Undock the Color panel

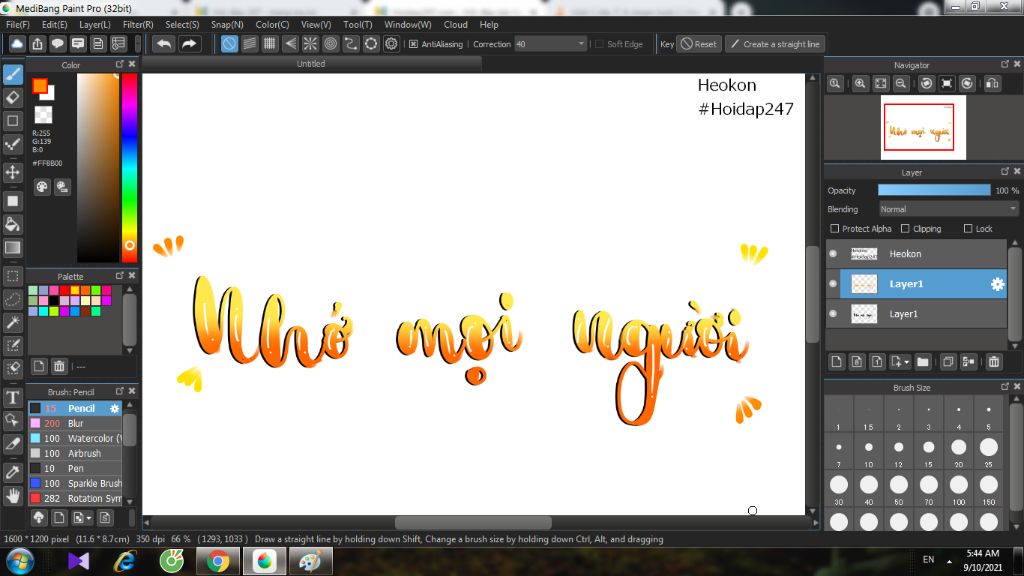[120, 64]
